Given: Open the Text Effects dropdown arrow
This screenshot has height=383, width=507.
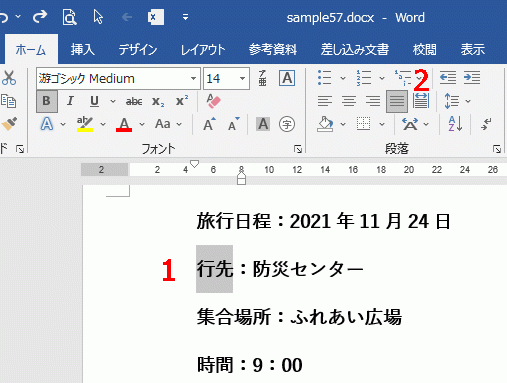Looking at the screenshot, I should [x=63, y=125].
